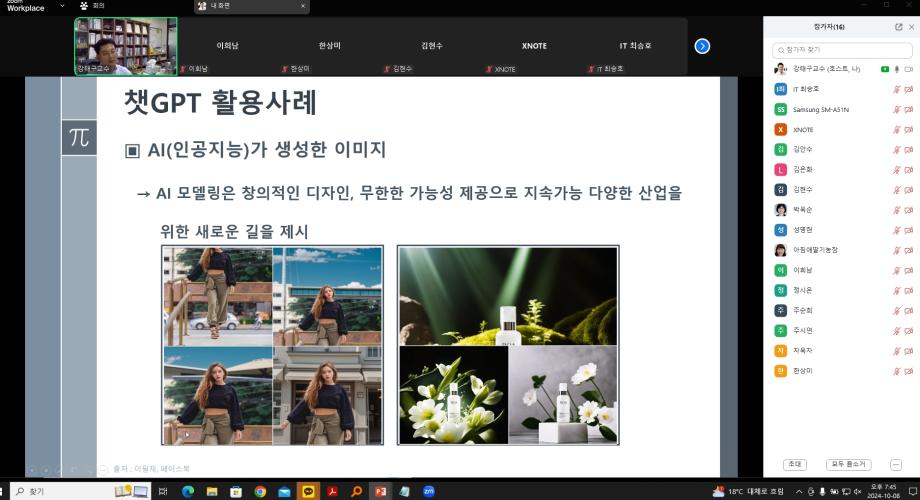
Task: Open taskbar clock and date
Action: coord(883,491)
